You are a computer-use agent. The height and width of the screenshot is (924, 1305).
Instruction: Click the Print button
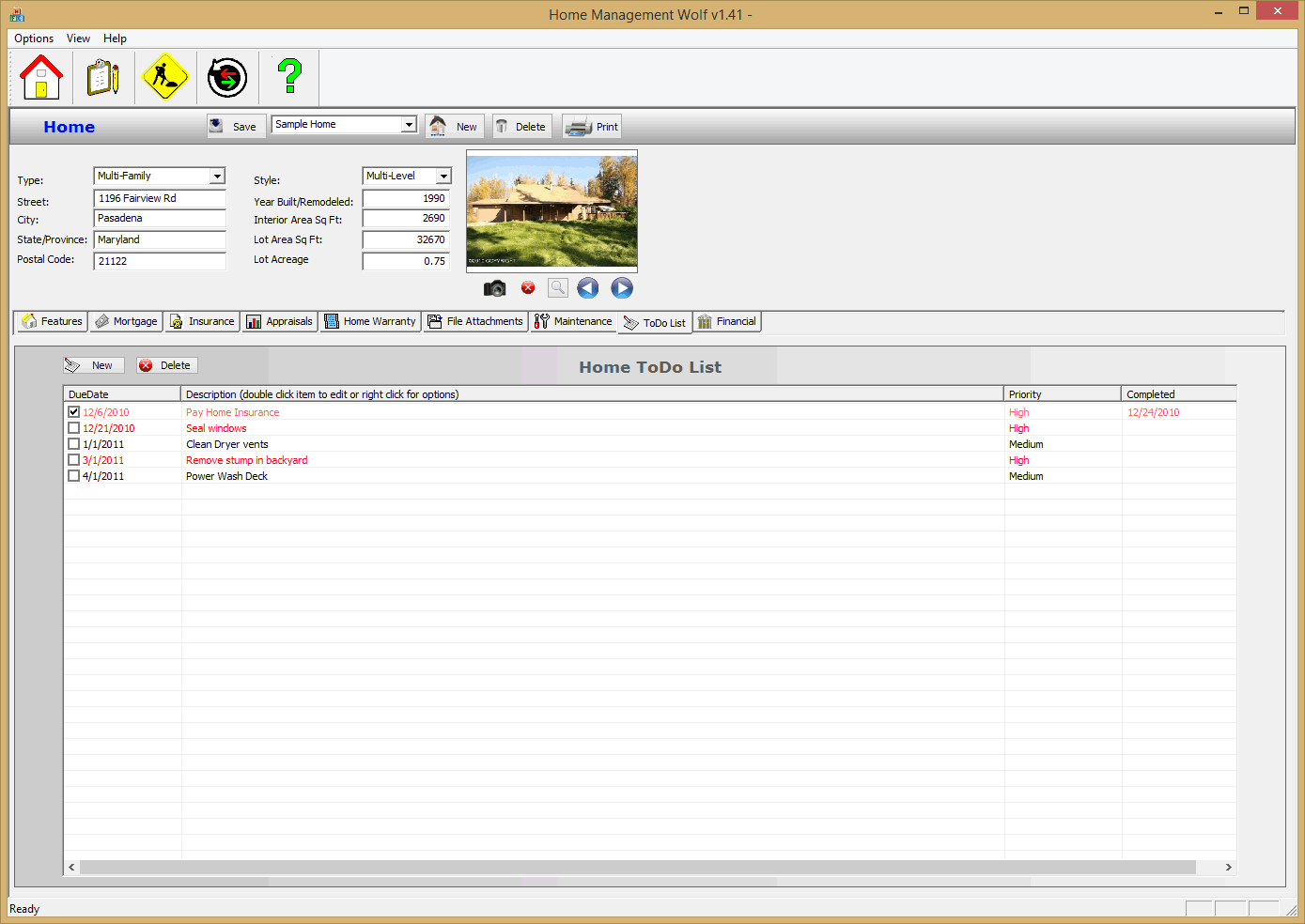click(591, 125)
